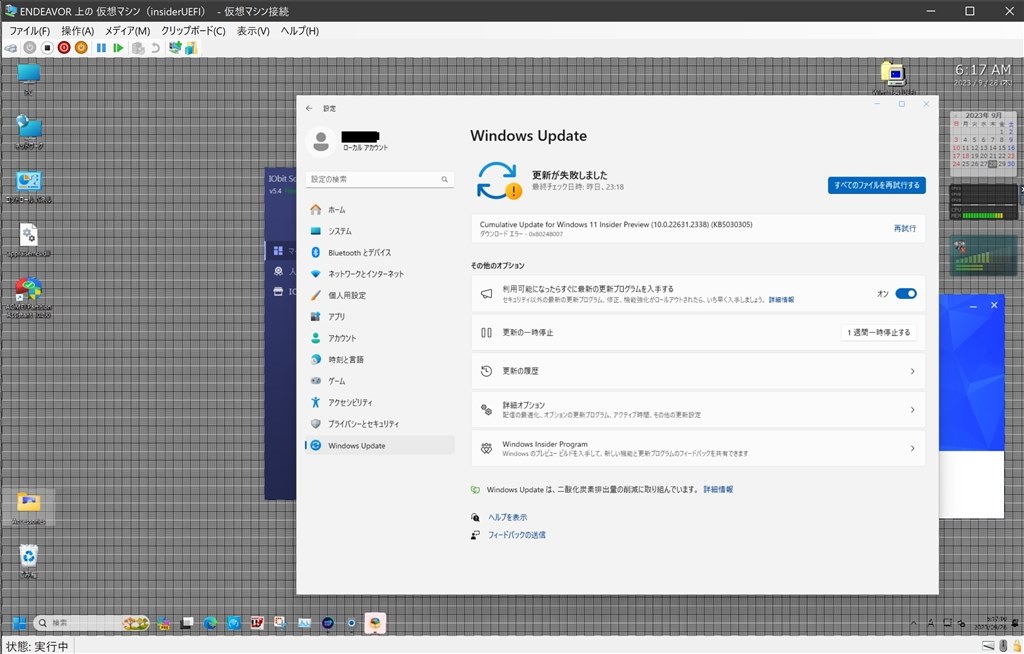Viewport: 1024px width, 654px height.
Task: Open 詳細オプション row chevron
Action: (912, 410)
